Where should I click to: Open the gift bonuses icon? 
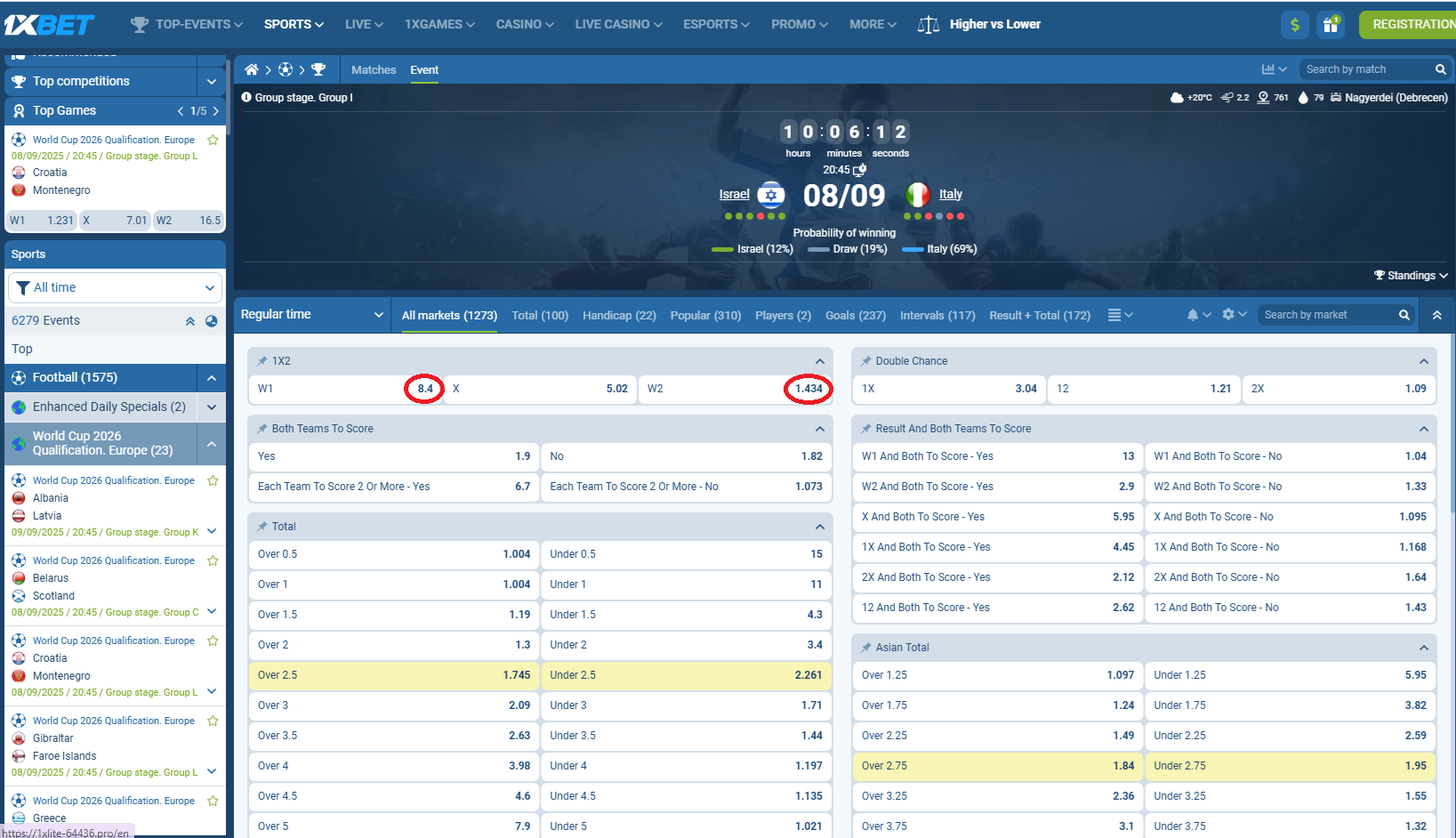(1331, 25)
